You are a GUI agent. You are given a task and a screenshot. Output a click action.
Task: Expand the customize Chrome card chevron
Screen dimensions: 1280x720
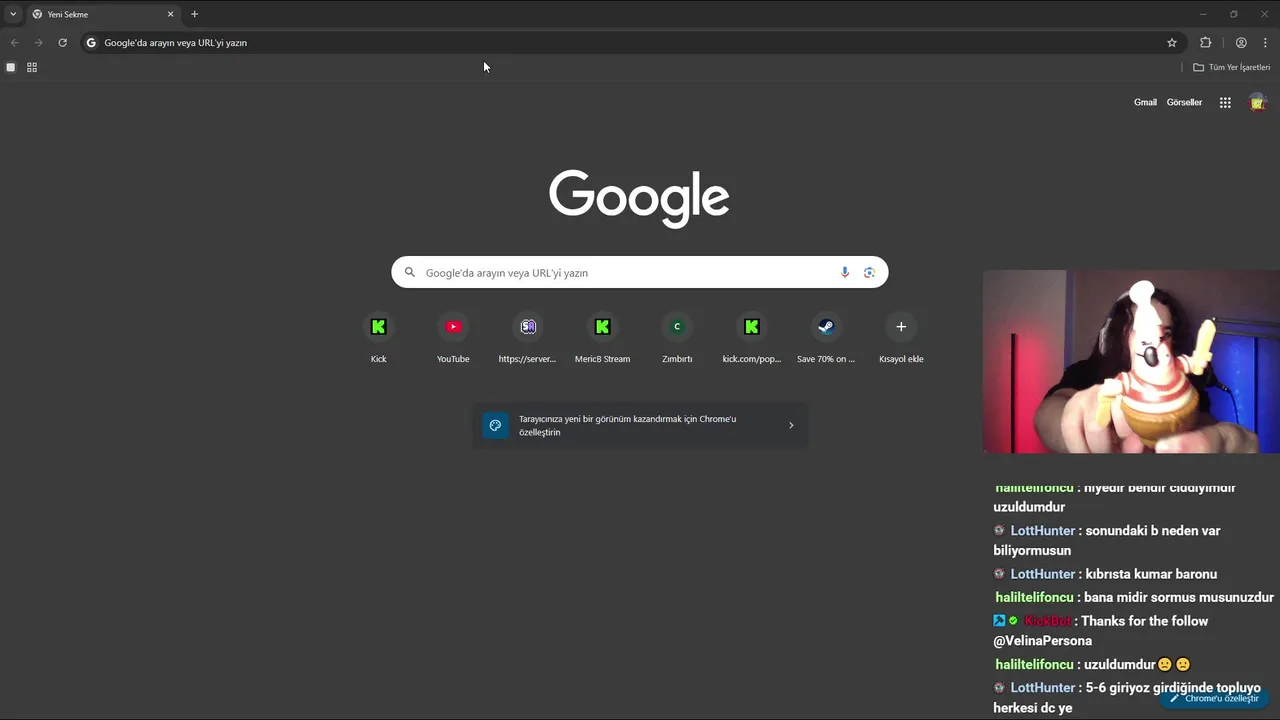click(x=791, y=425)
